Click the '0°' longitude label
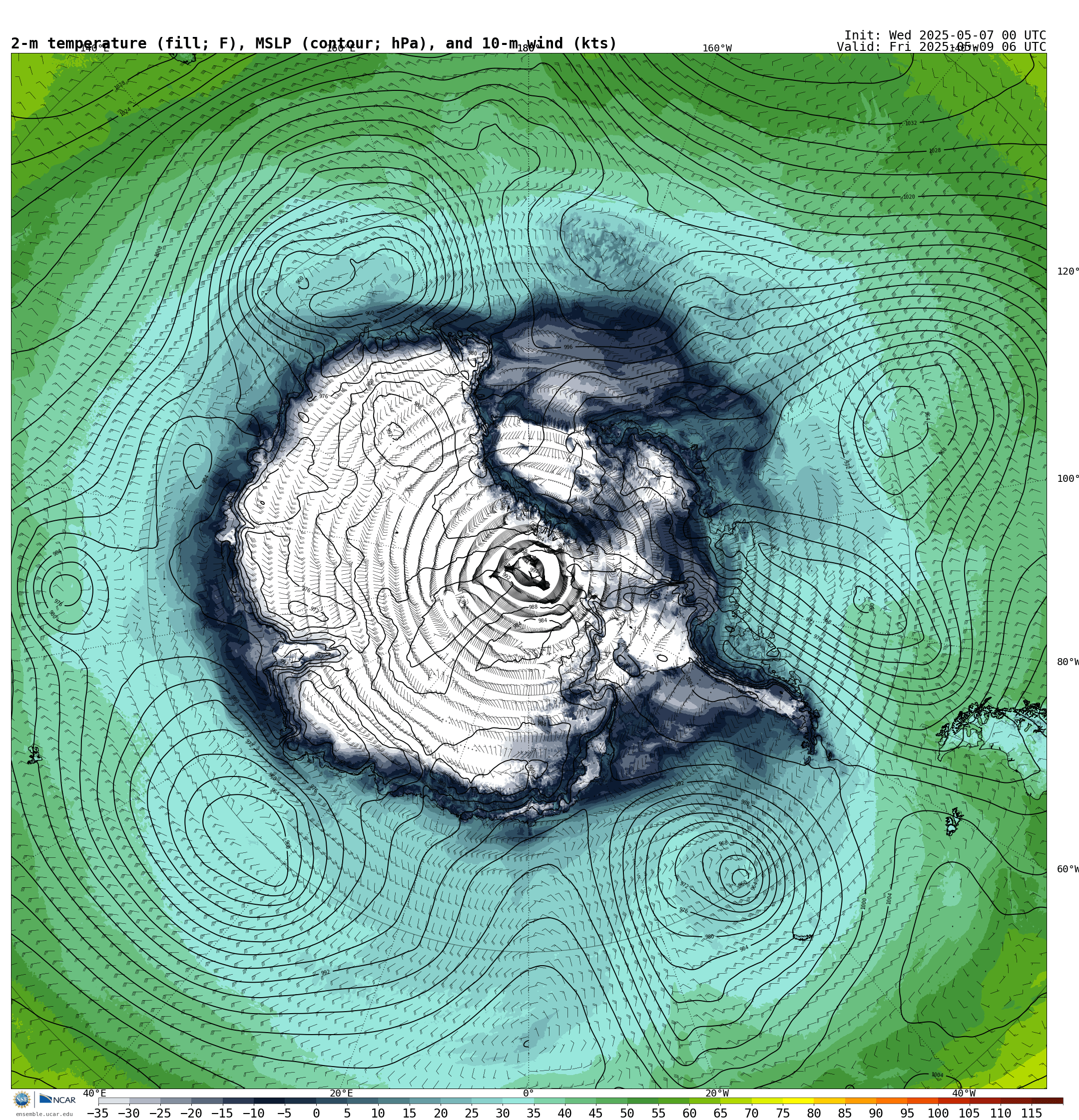 point(529,1093)
